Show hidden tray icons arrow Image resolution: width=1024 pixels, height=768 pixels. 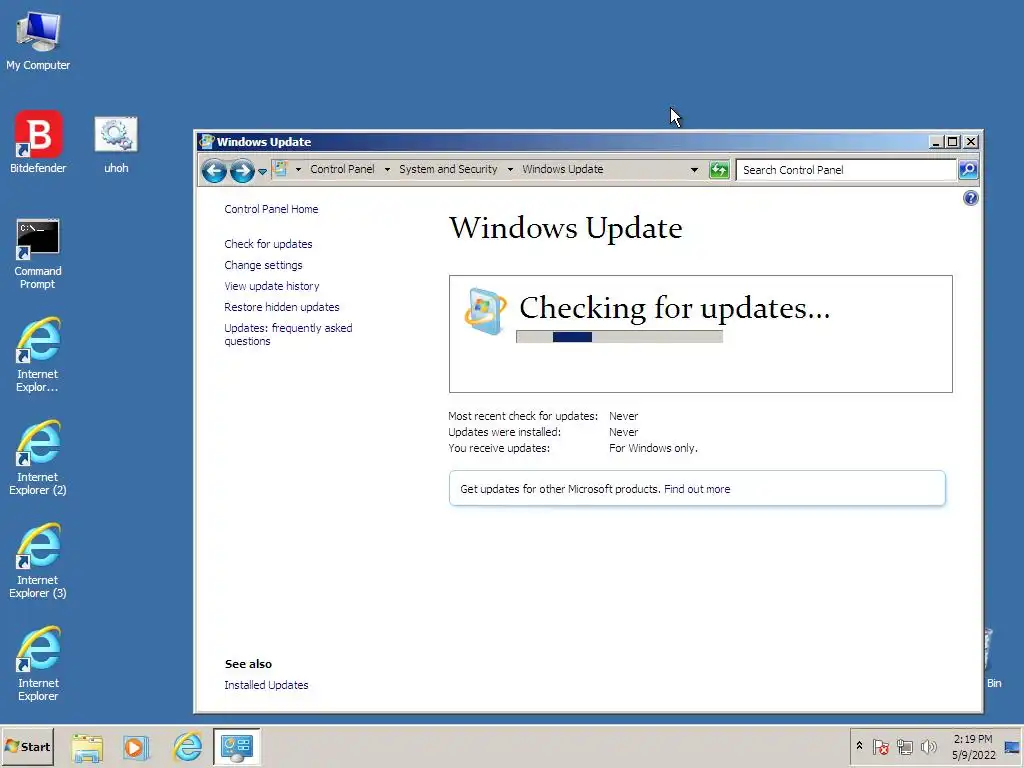[x=859, y=746]
